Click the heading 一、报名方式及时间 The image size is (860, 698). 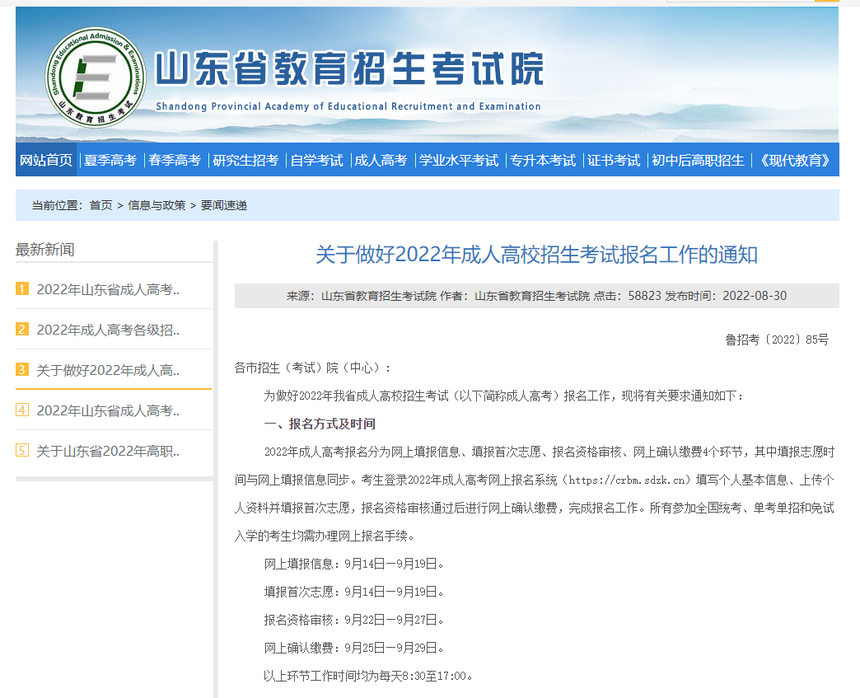click(320, 424)
